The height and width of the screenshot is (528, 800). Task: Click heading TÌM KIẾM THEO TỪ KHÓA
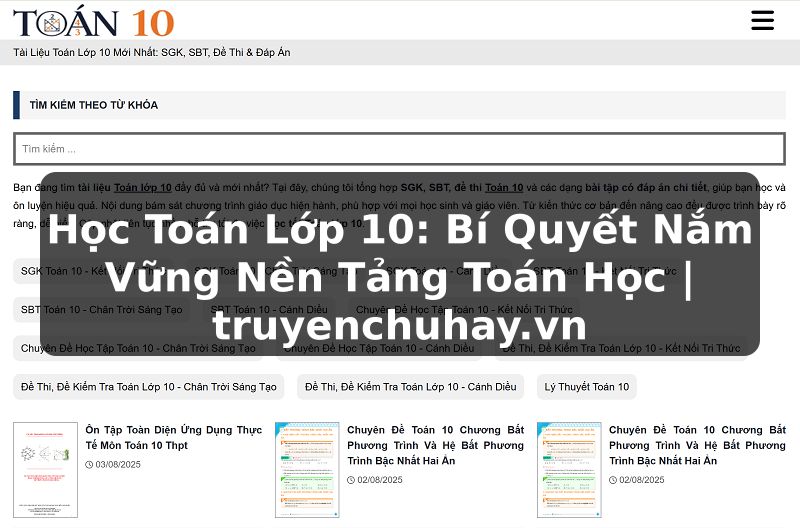tap(94, 105)
